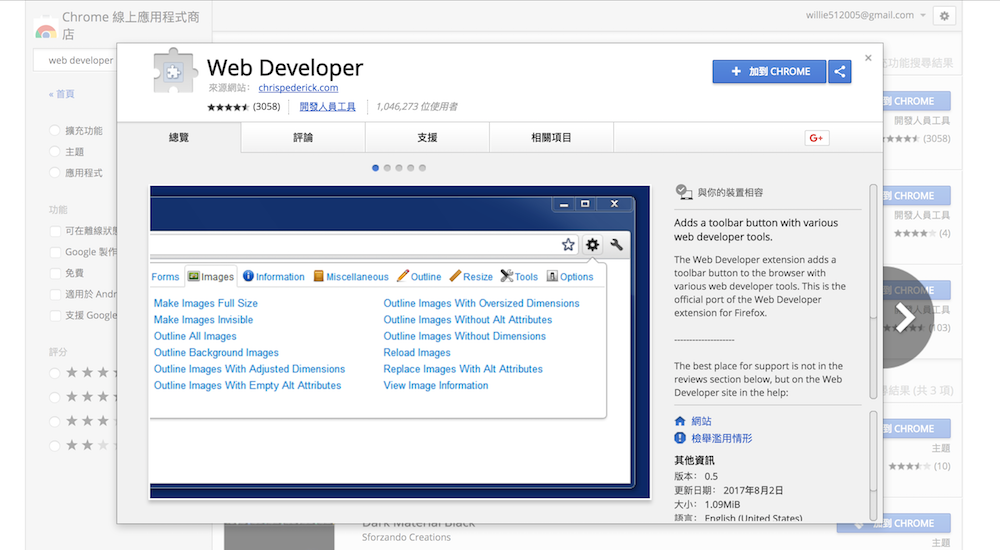
Task: Click the bookmark star icon in the screenshot
Action: coord(568,244)
